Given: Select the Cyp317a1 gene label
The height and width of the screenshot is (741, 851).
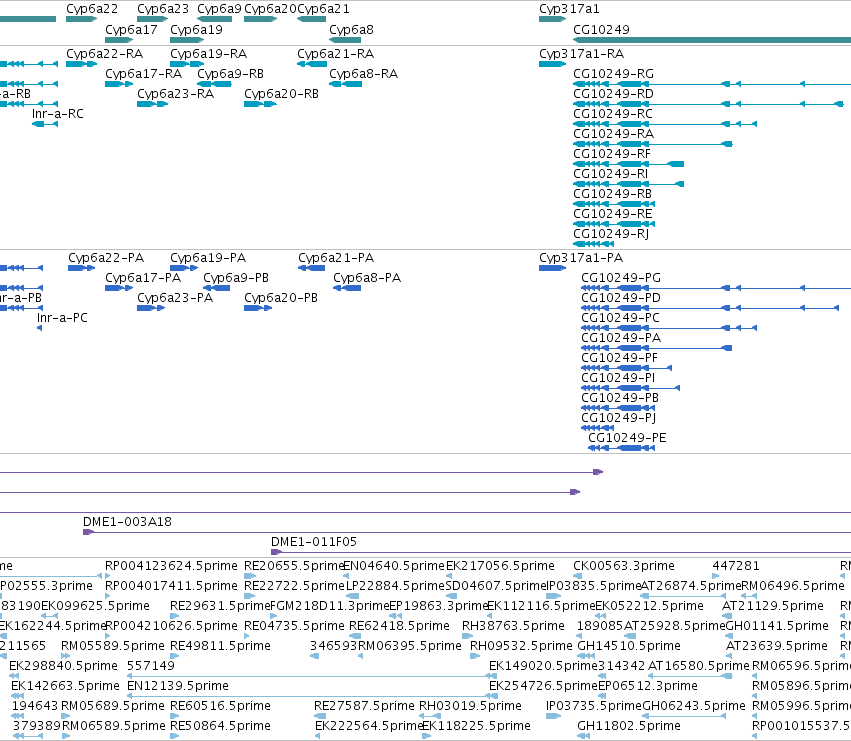Looking at the screenshot, I should [569, 9].
